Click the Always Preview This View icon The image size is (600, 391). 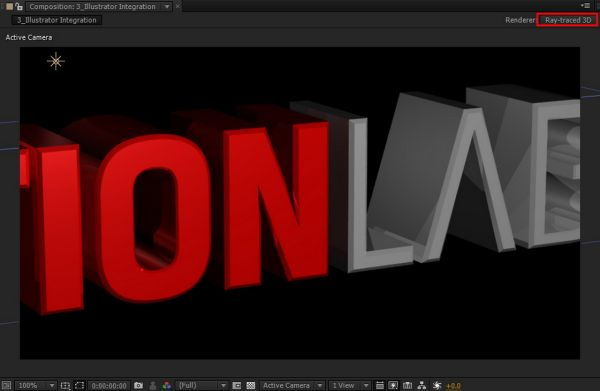6,385
